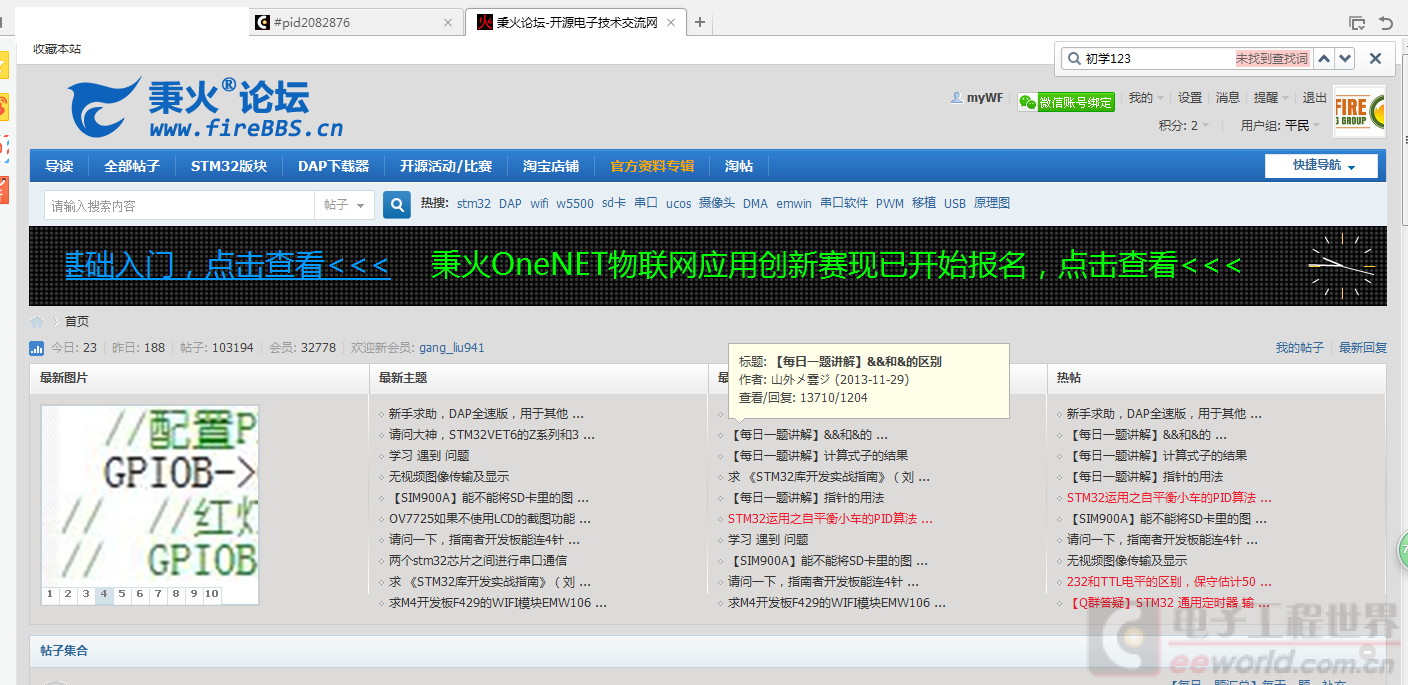Click hot search keyword stm32
The width and height of the screenshot is (1408, 685).
(474, 203)
